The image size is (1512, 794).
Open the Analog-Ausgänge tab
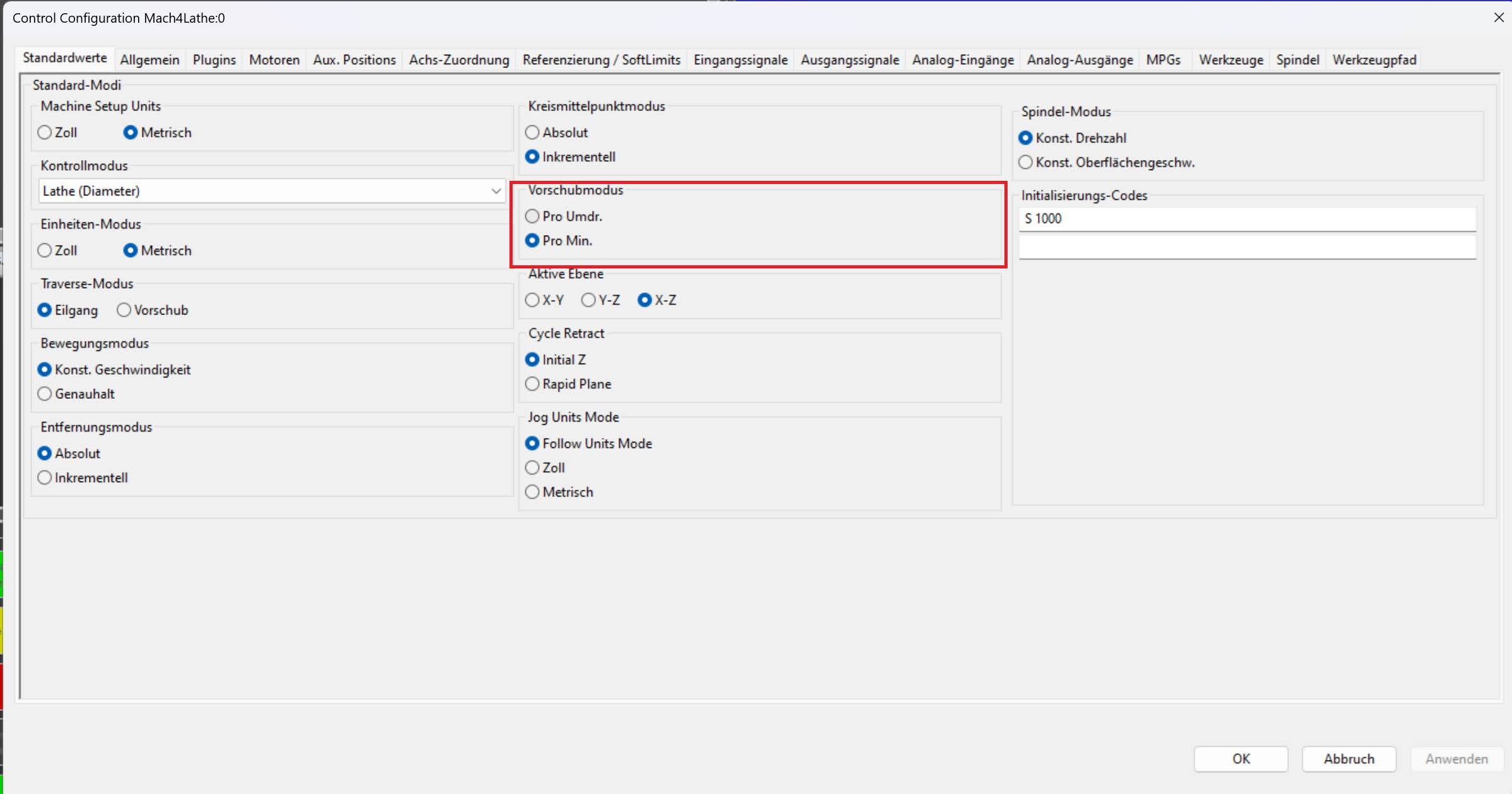1080,60
